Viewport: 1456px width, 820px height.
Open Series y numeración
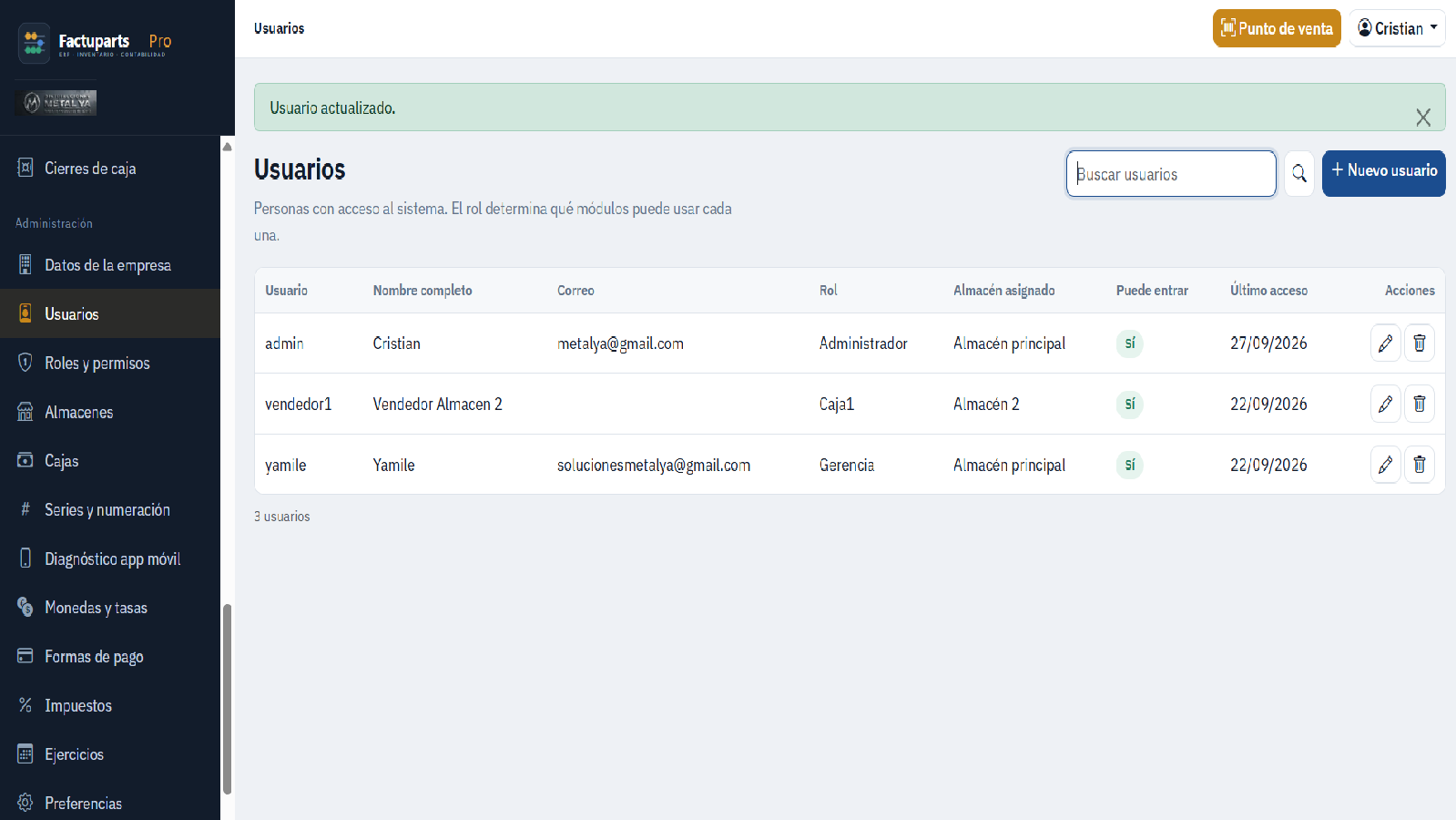click(110, 510)
